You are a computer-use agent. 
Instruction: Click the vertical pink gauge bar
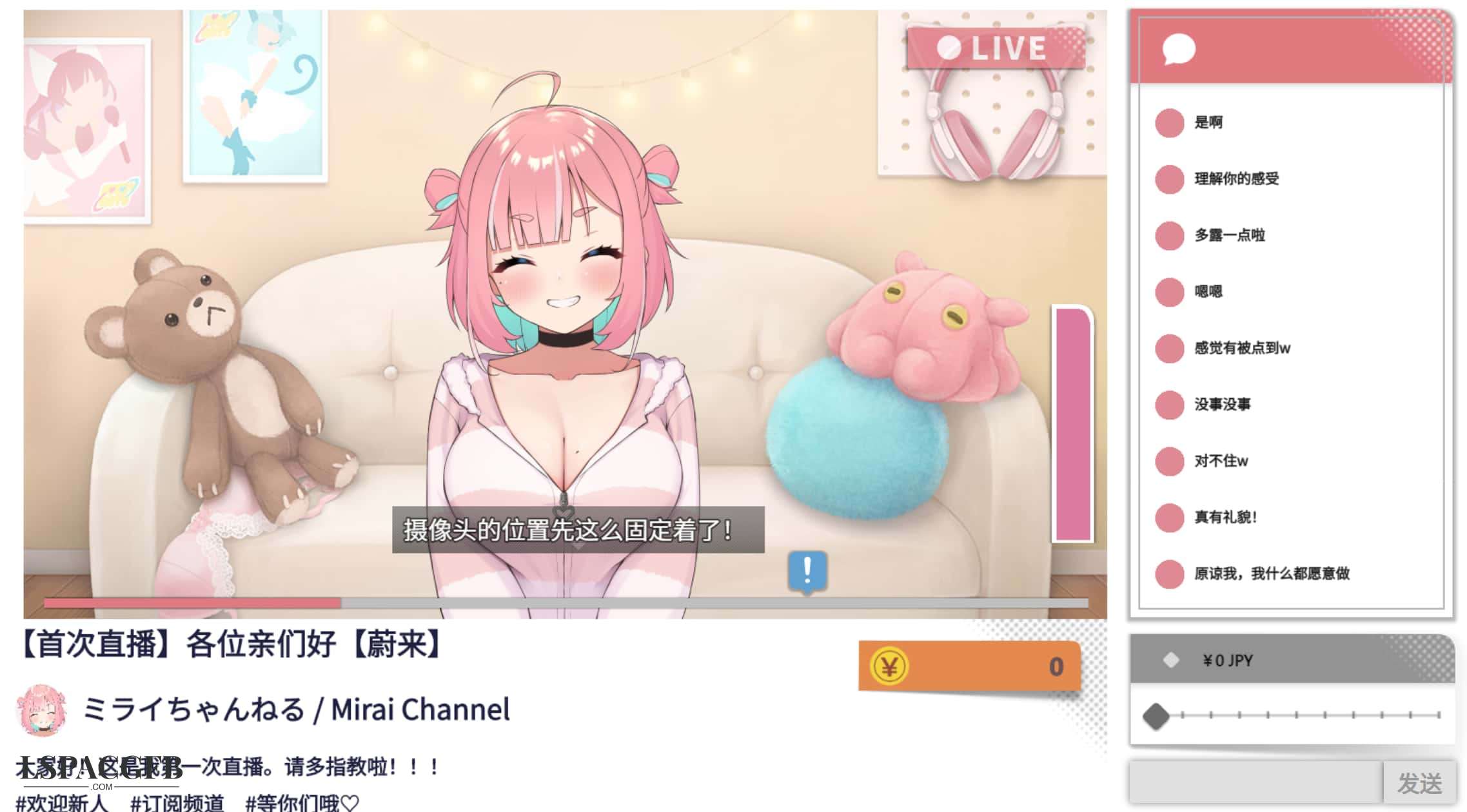(x=1072, y=424)
